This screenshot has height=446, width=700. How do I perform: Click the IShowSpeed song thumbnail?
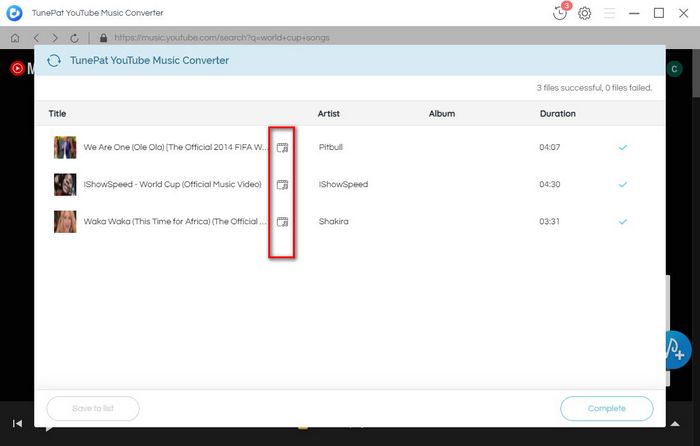point(65,184)
